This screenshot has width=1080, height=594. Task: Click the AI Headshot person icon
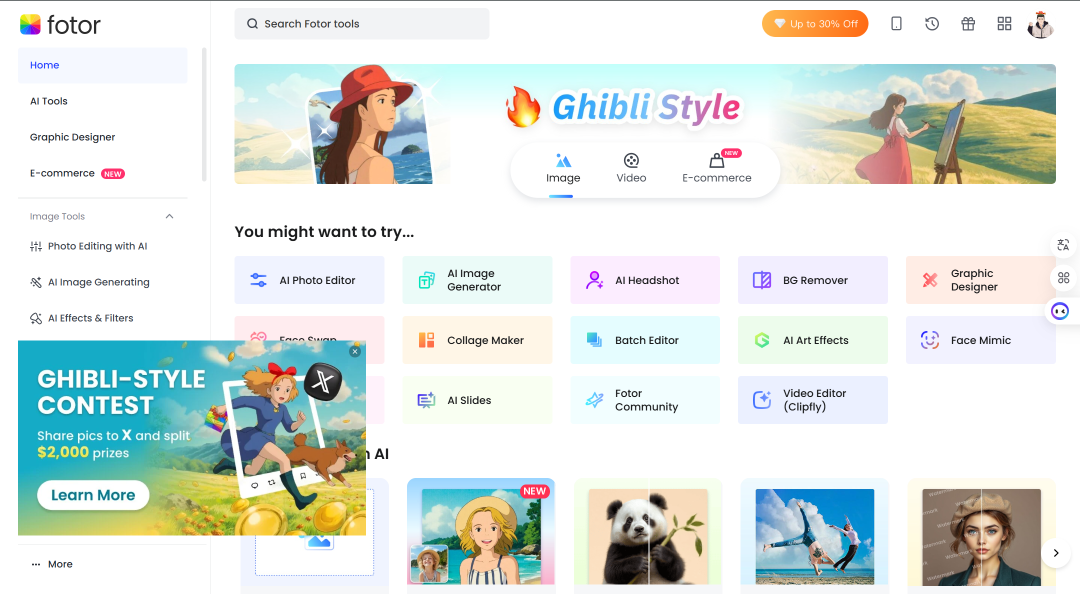594,280
